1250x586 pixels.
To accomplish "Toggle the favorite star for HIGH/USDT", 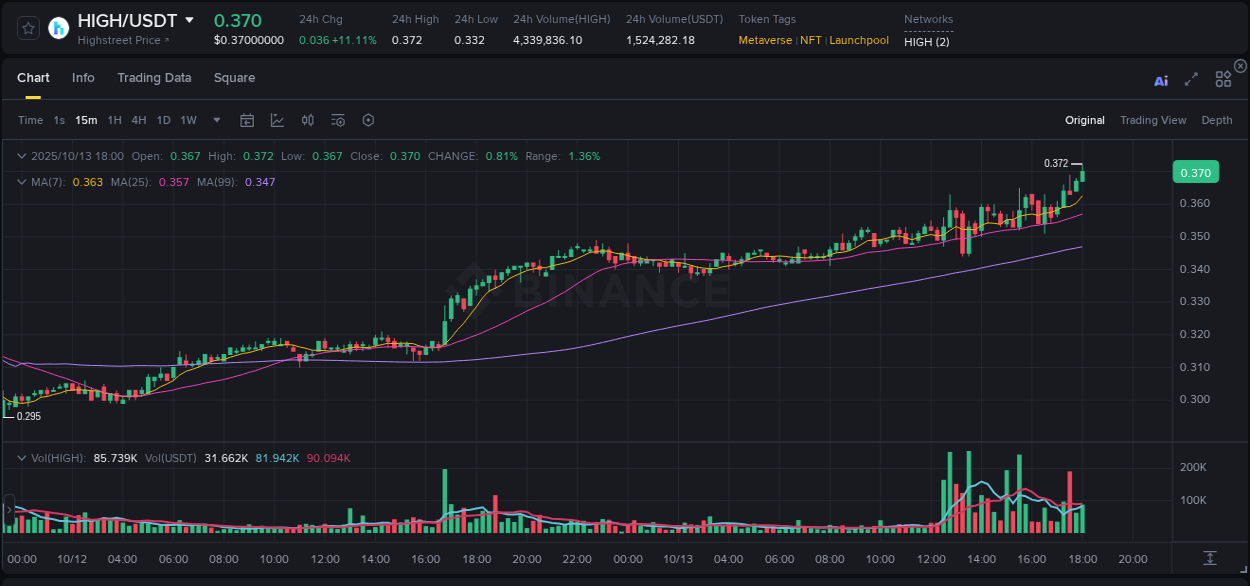I will tap(27, 27).
